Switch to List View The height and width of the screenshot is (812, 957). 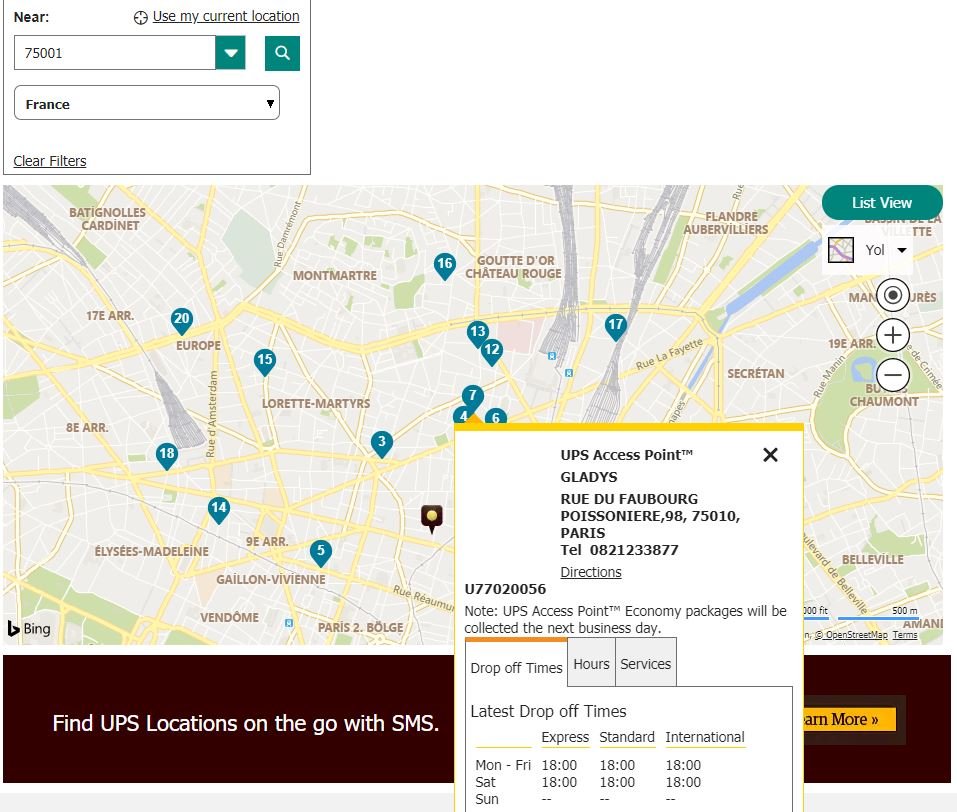click(x=882, y=203)
